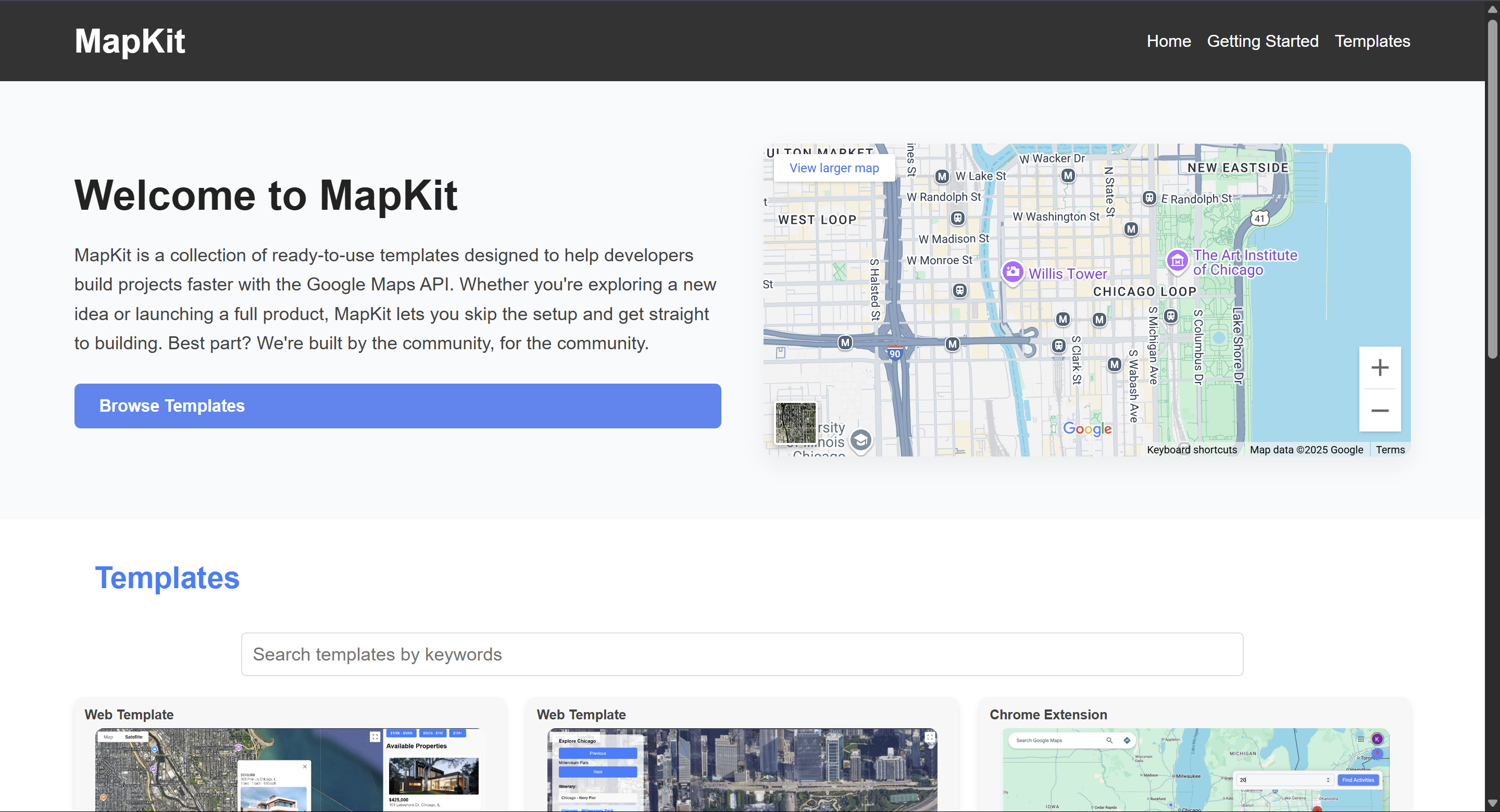Click the Art Institute of Chicago marker
Viewport: 1500px width, 812px height.
pyautogui.click(x=1177, y=261)
